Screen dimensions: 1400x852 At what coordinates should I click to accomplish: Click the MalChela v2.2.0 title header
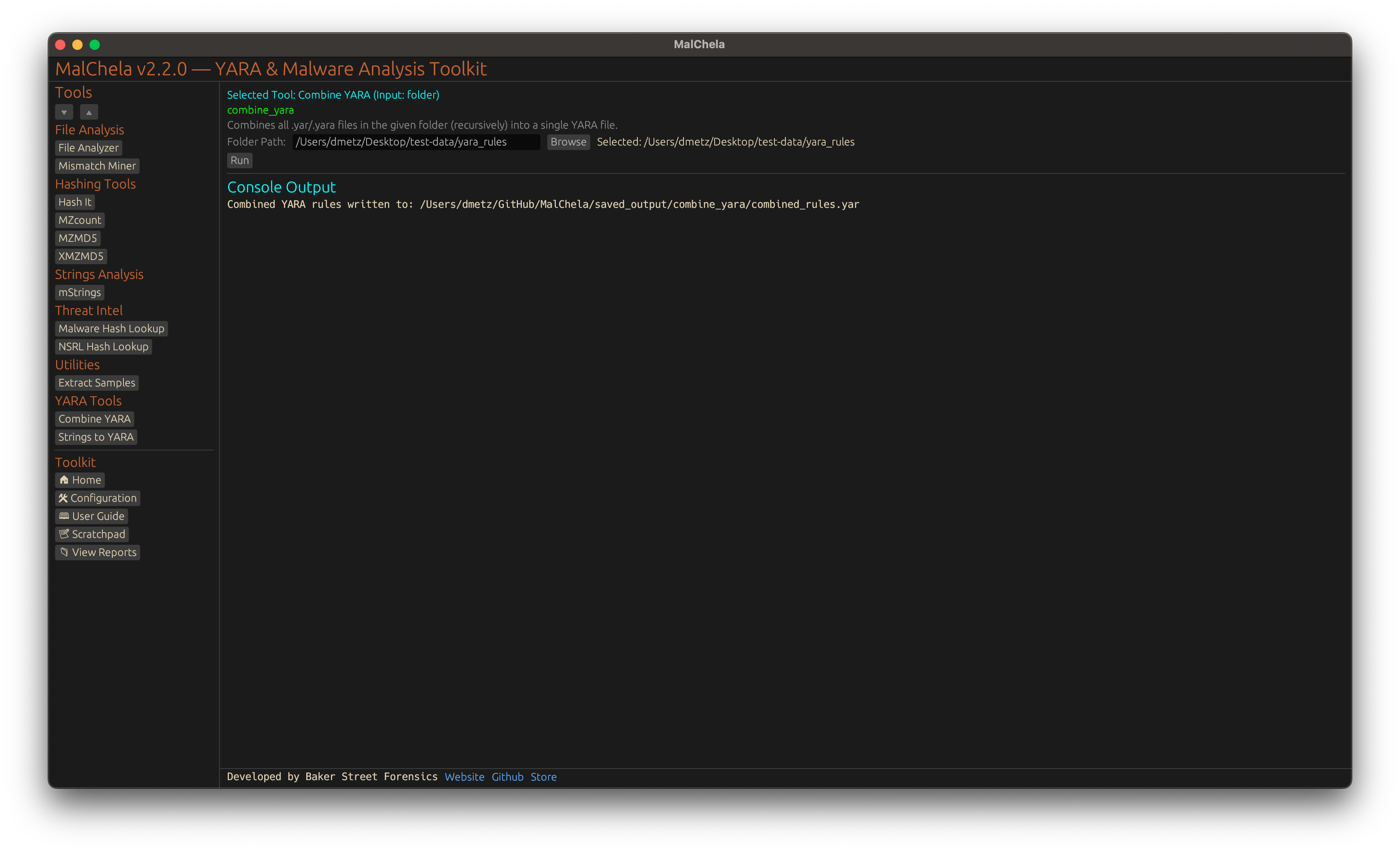tap(271, 69)
